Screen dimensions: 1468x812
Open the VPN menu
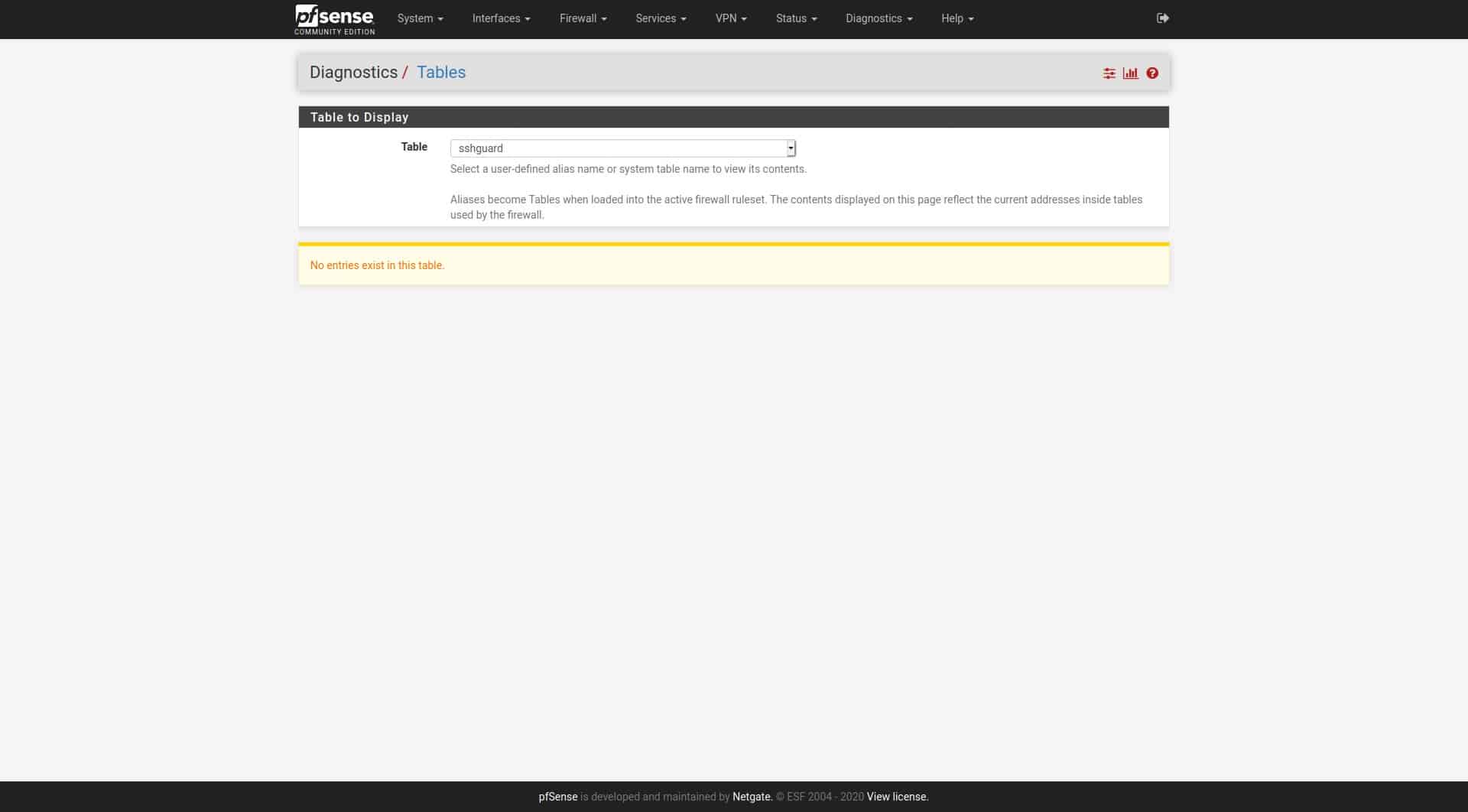[731, 18]
